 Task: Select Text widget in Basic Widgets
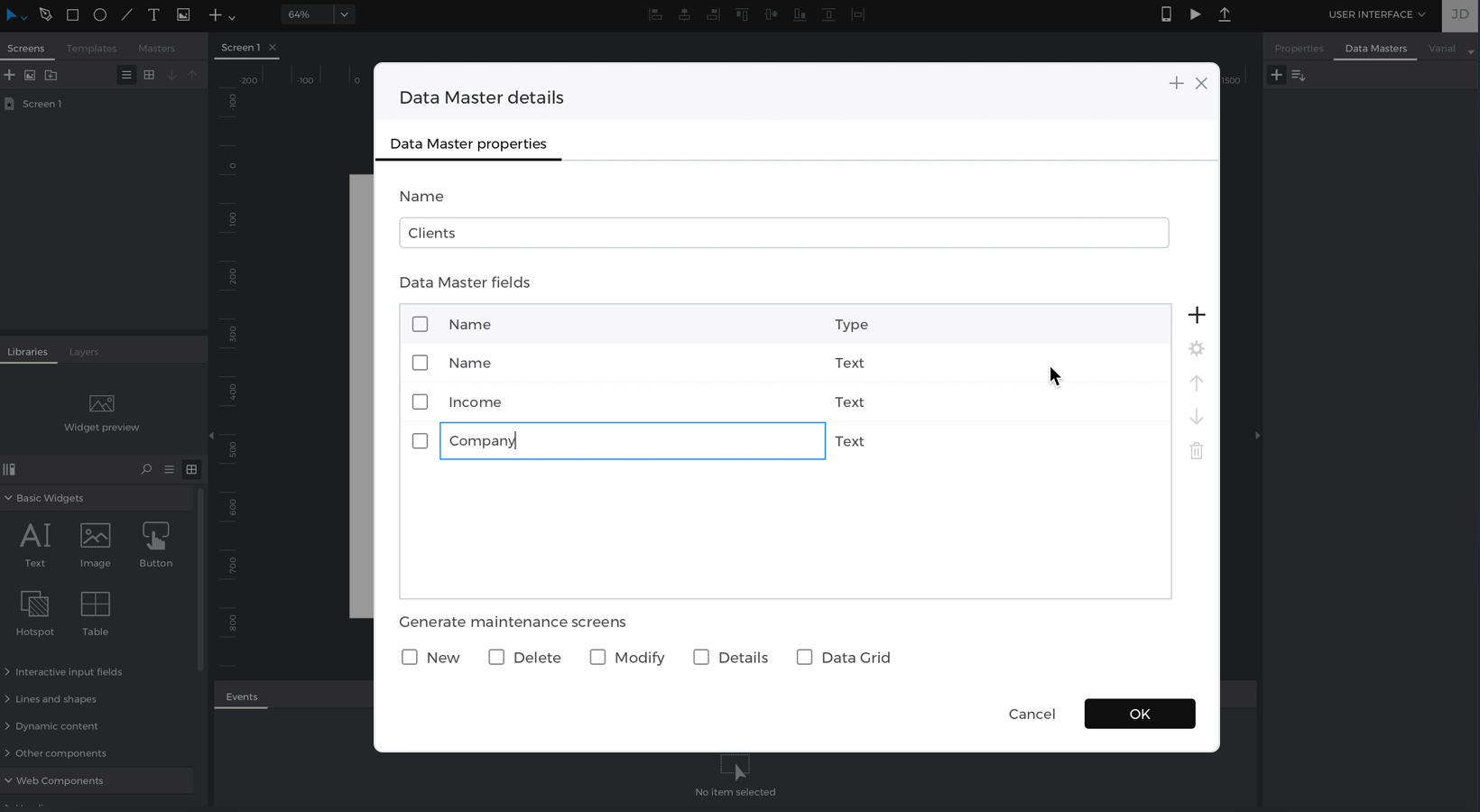pos(35,545)
